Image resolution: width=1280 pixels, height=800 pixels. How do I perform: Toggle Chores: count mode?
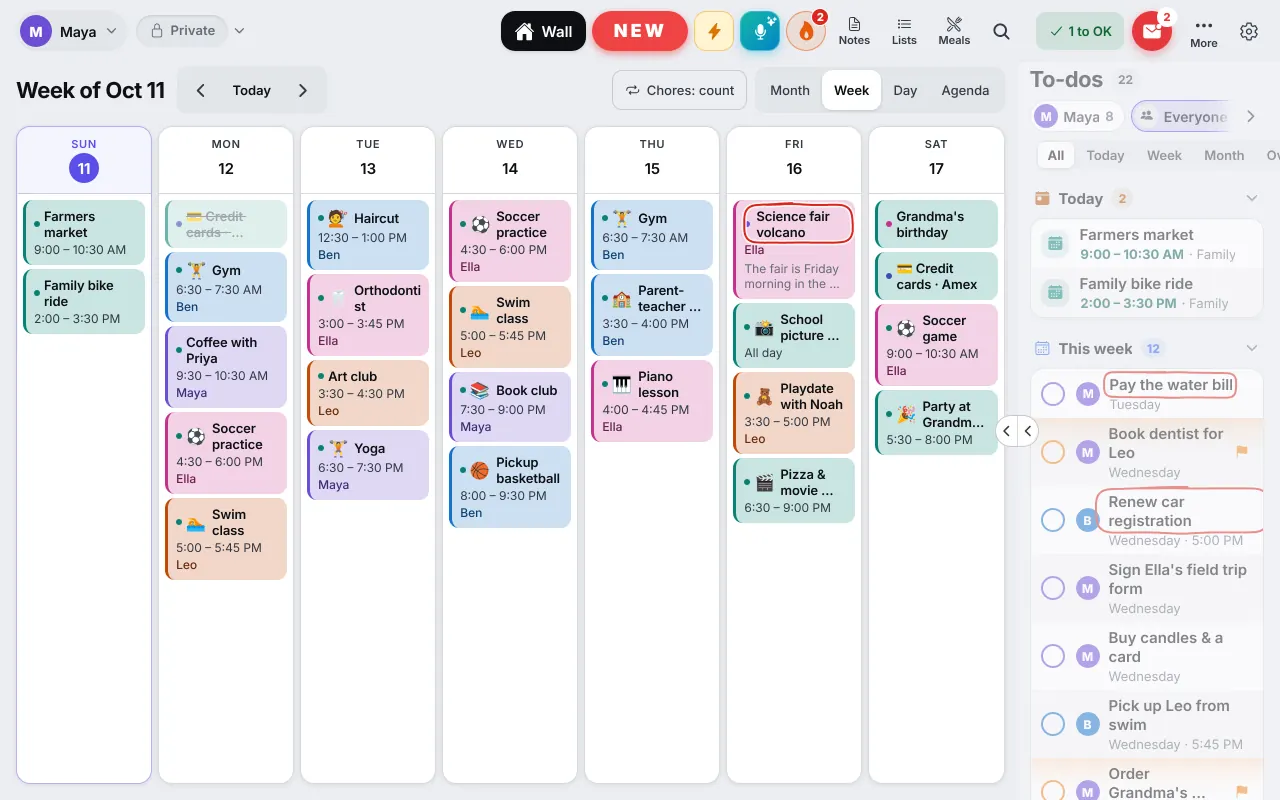pyautogui.click(x=680, y=90)
